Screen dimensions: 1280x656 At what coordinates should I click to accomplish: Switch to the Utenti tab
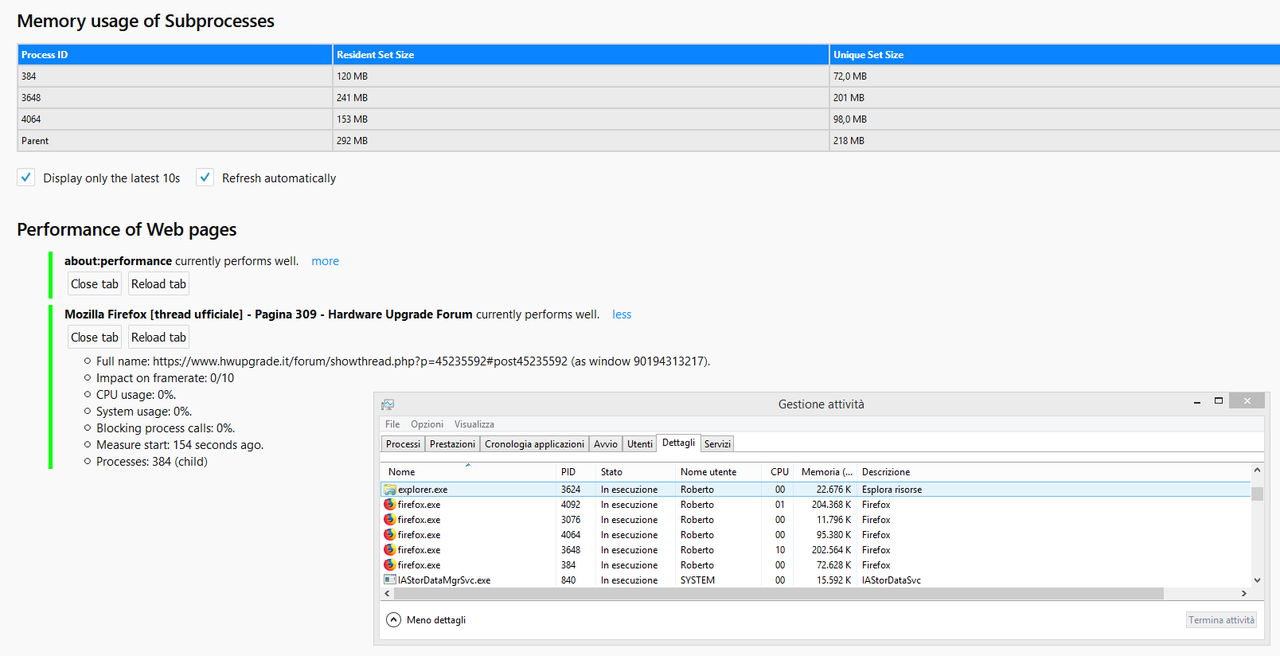pyautogui.click(x=640, y=444)
